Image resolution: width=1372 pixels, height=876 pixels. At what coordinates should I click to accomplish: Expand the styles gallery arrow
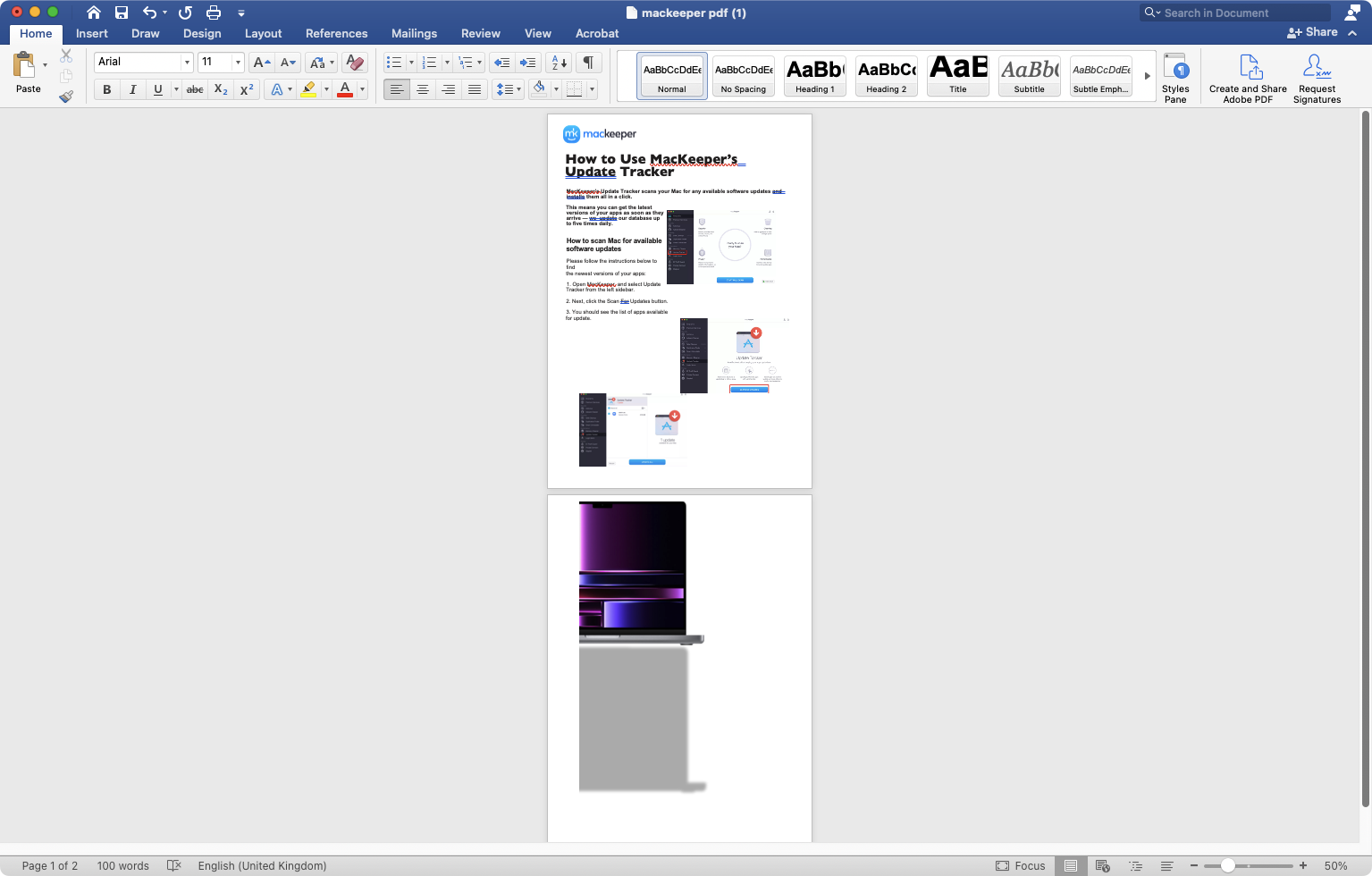coord(1147,76)
